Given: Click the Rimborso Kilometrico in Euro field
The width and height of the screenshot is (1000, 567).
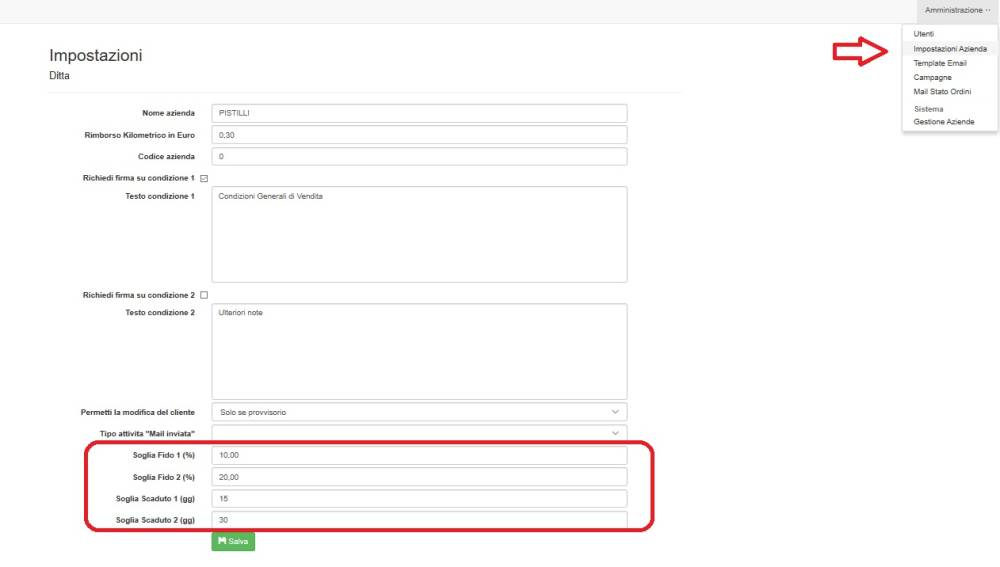Looking at the screenshot, I should (419, 134).
